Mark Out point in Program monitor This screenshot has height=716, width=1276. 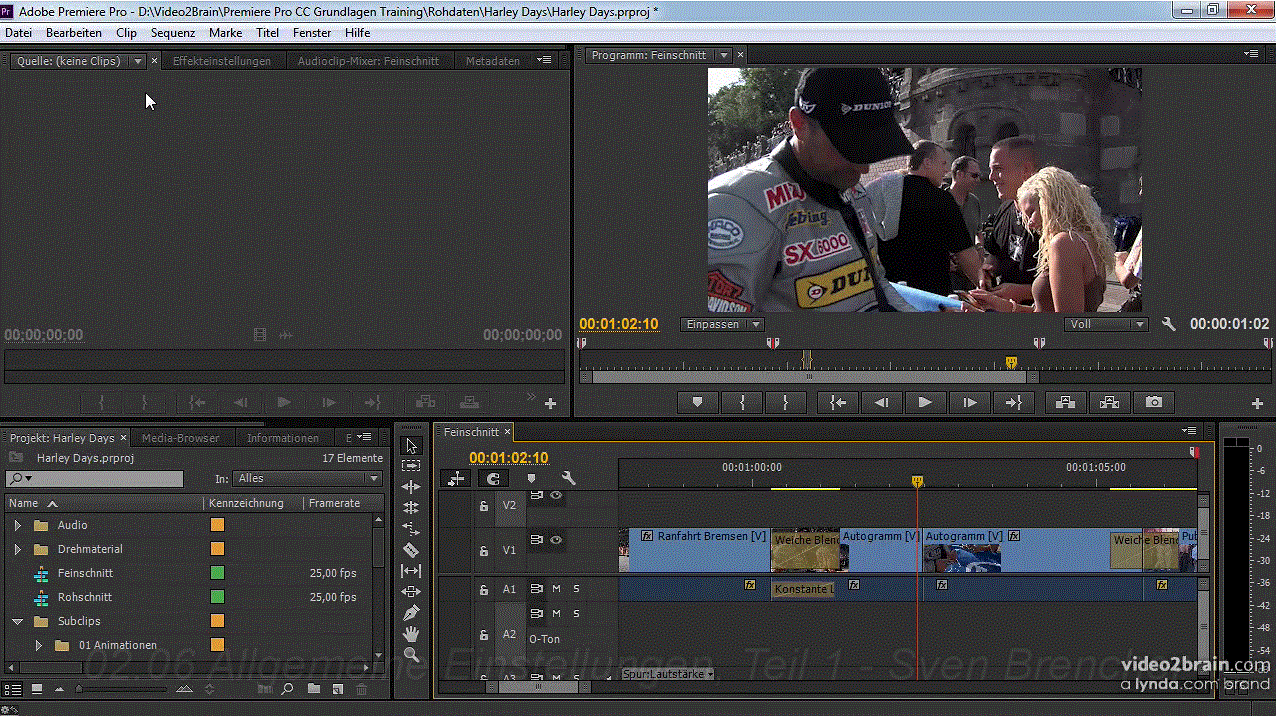[785, 402]
